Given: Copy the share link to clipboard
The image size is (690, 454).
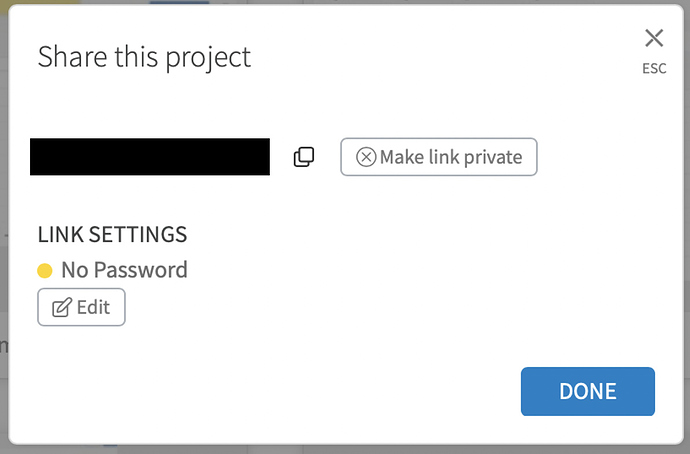Looking at the screenshot, I should pos(304,157).
